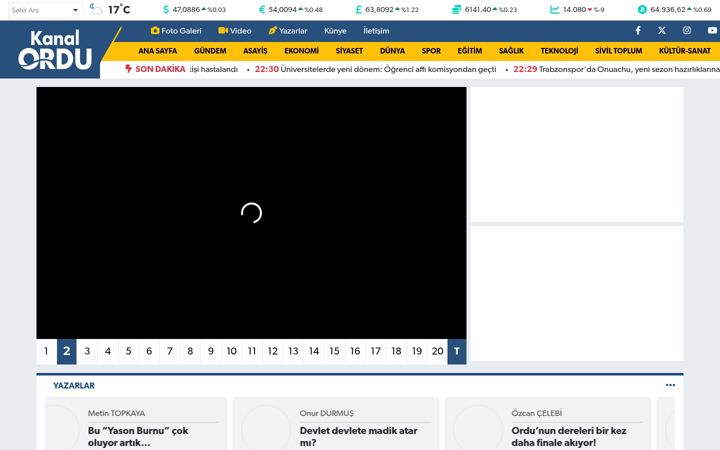Select slider page 16

(355, 351)
